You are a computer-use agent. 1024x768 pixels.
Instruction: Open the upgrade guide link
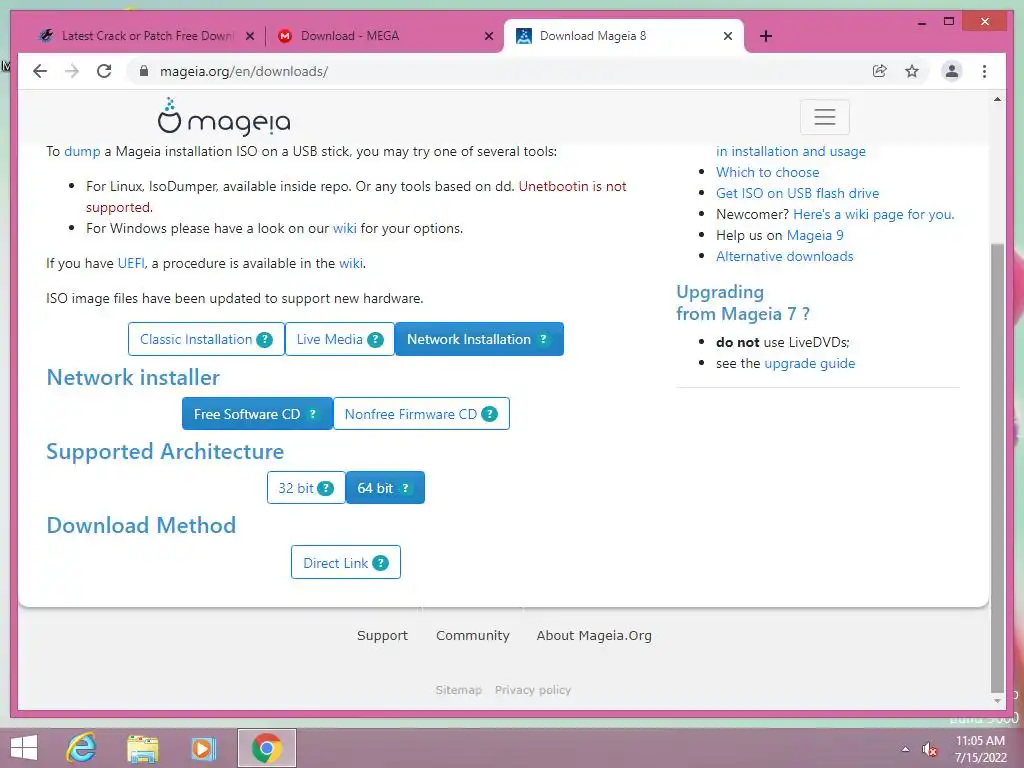pyautogui.click(x=810, y=364)
